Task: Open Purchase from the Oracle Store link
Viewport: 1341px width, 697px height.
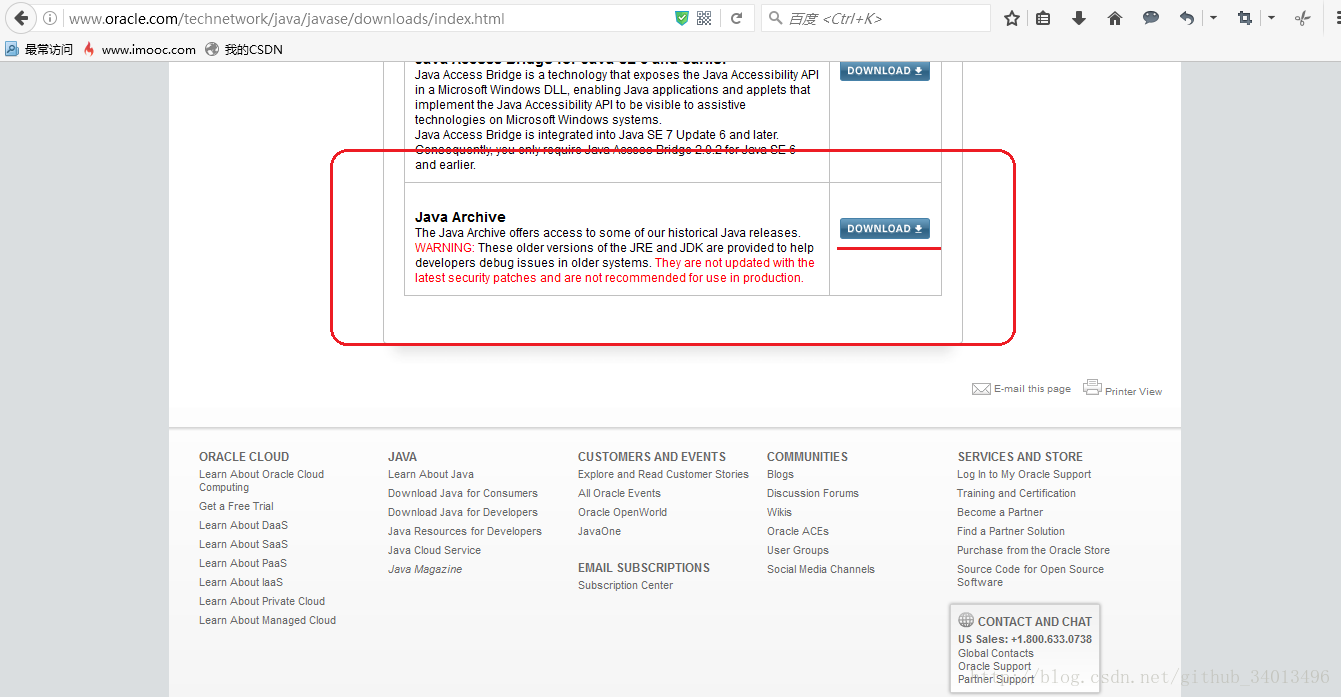Action: [x=1033, y=551]
